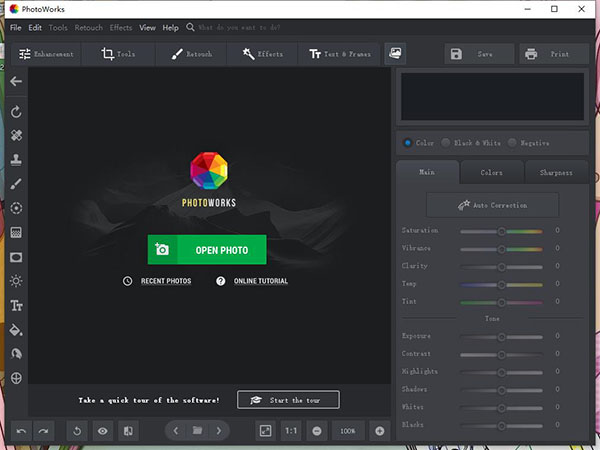Click the Auto Correction button
This screenshot has height=450, width=600.
click(x=492, y=205)
